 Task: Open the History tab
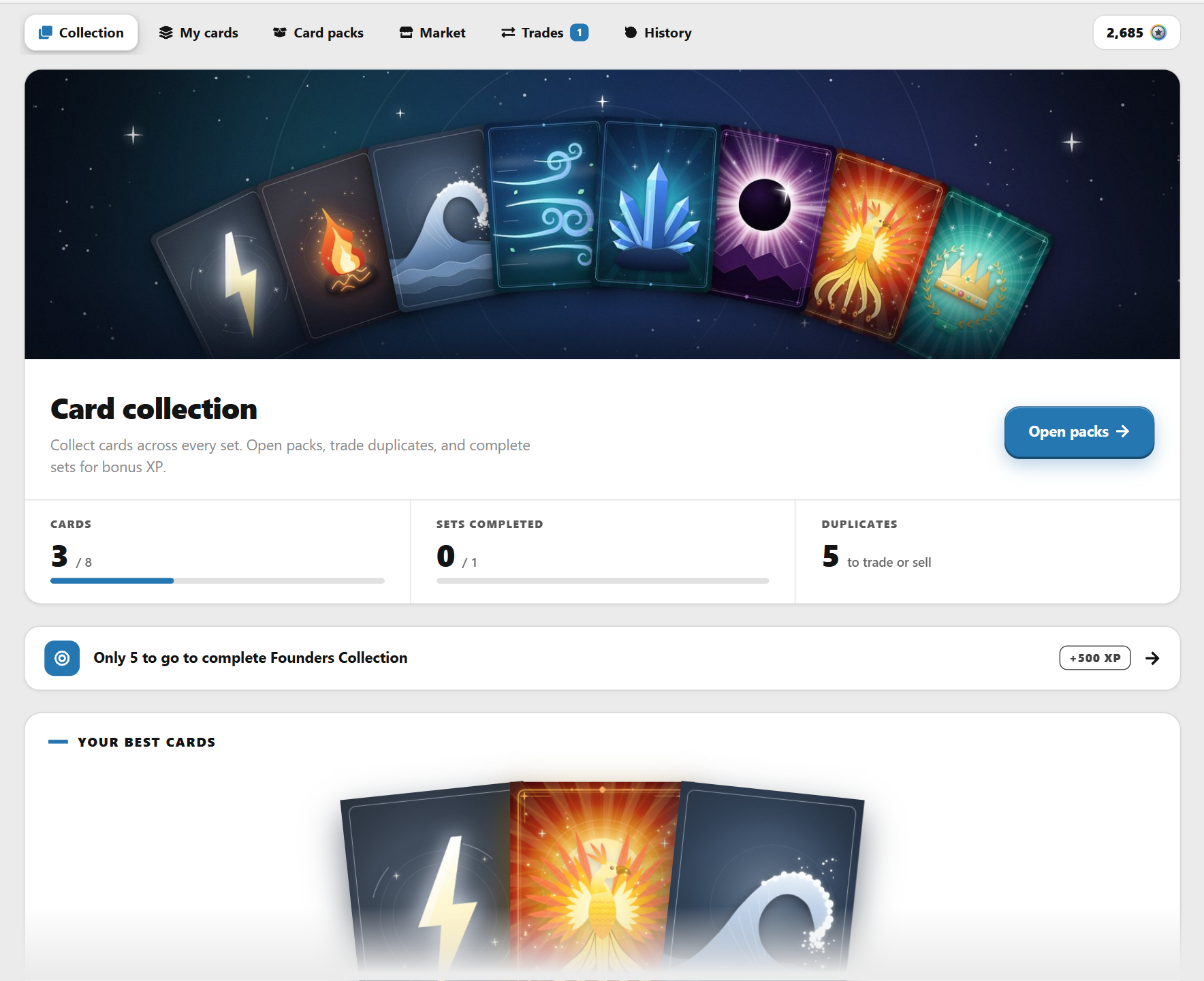click(658, 33)
